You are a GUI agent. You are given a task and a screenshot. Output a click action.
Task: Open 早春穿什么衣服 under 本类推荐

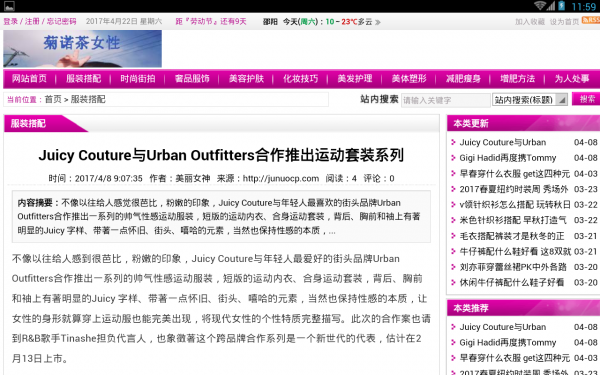click(x=515, y=358)
